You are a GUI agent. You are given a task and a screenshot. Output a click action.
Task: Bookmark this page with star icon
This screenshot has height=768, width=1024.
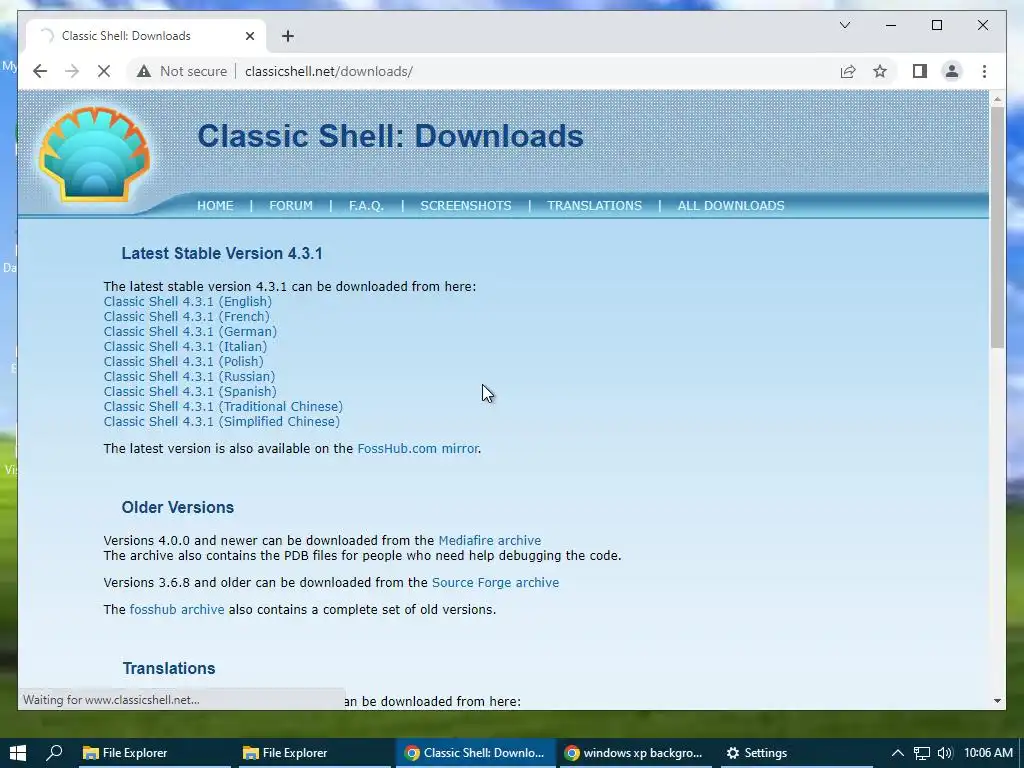(x=880, y=71)
